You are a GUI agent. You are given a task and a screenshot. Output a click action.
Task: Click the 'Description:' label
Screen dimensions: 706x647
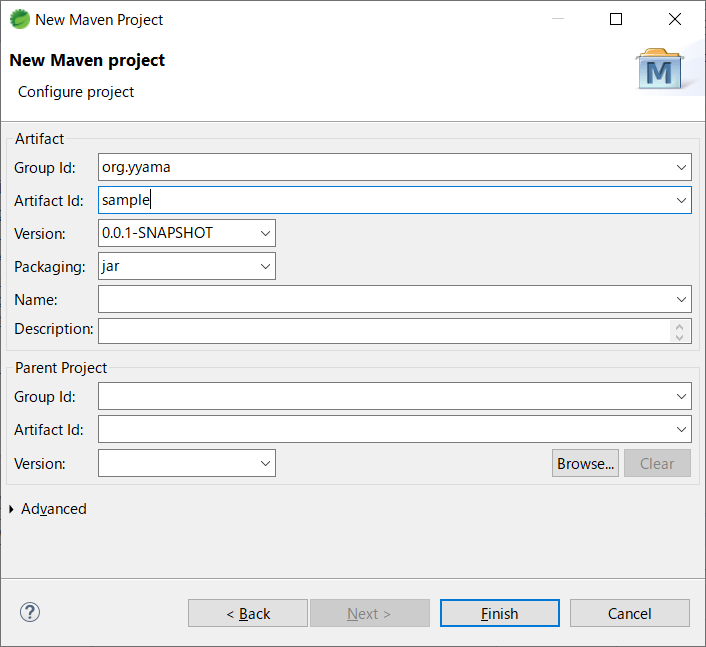pos(54,329)
